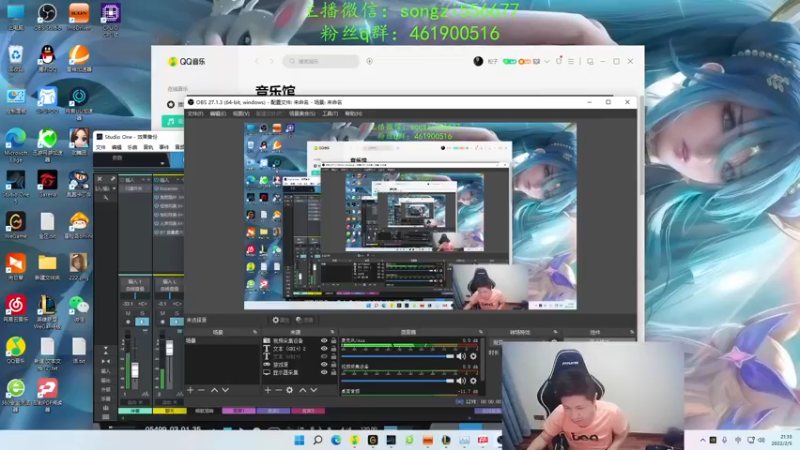The width and height of the screenshot is (800, 450).
Task: Mute Studio One input 1 channel
Action: (x=128, y=313)
